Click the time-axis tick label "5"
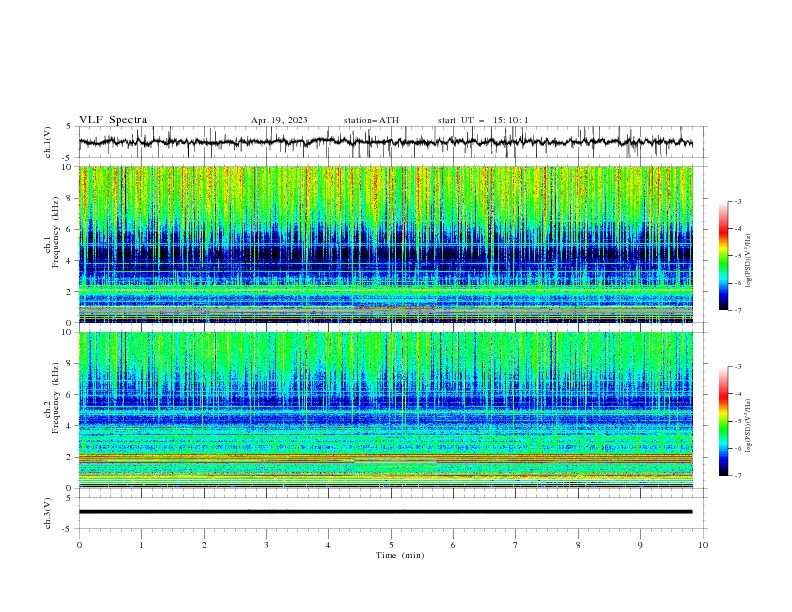 tap(391, 545)
